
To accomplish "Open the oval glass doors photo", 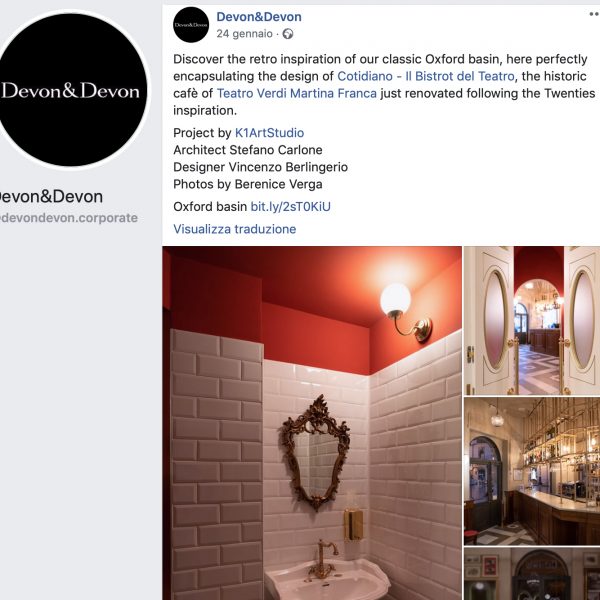I will pos(532,321).
